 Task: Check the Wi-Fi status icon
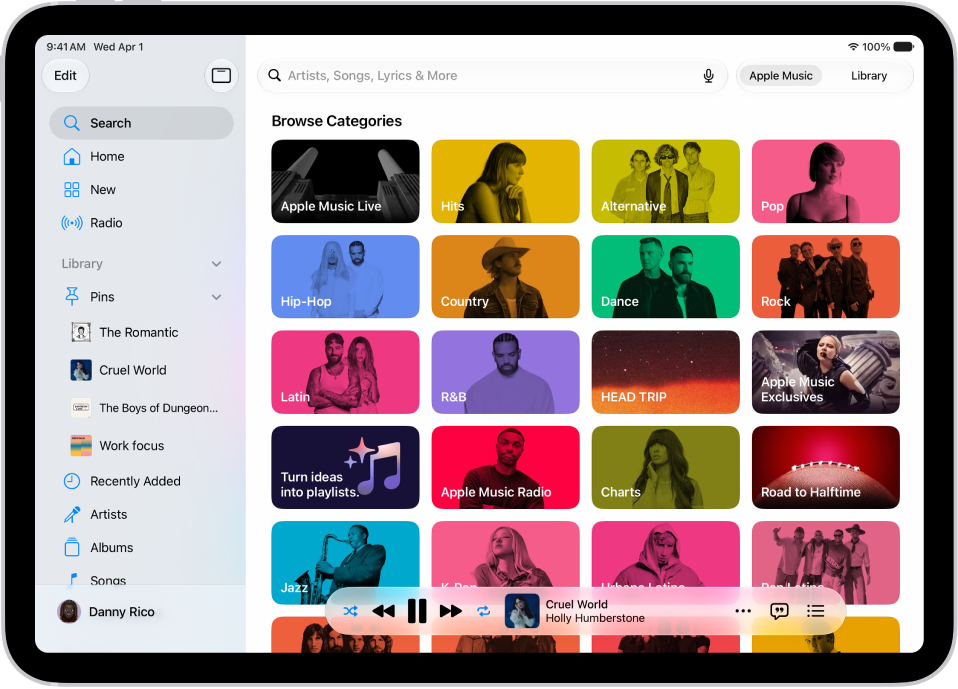[853, 47]
